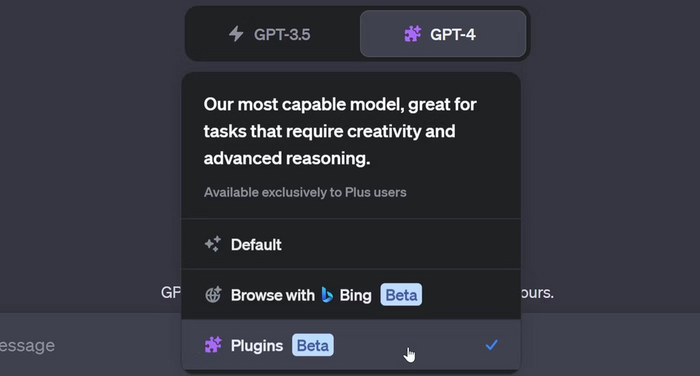Click the GPT-4 model description heading
Viewport: 700px width, 376px height.
pyautogui.click(x=340, y=131)
